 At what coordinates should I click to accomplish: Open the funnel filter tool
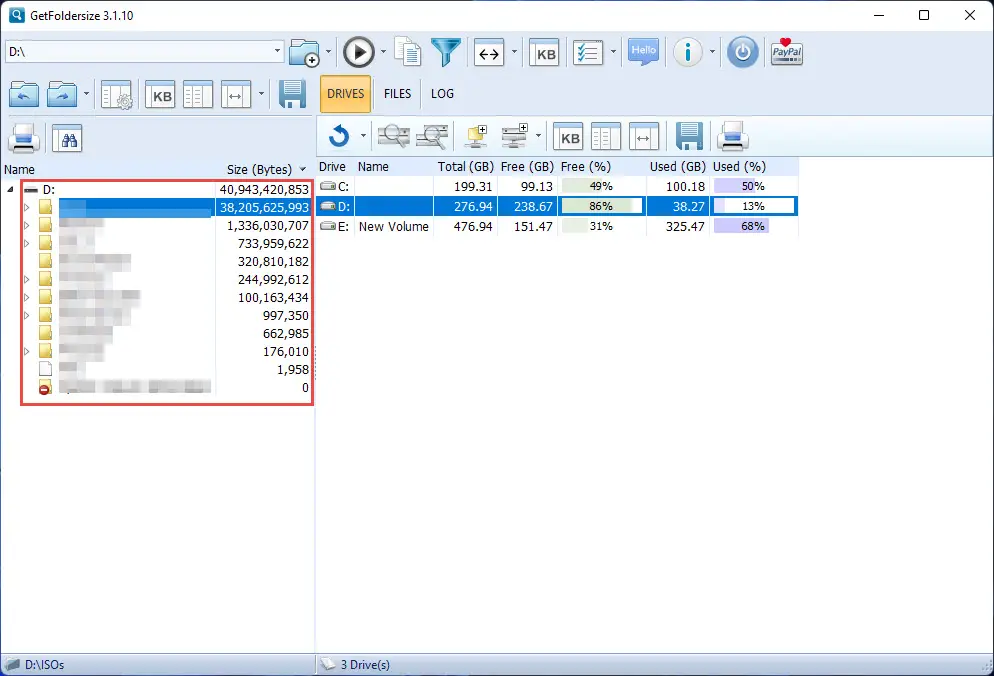[x=446, y=52]
